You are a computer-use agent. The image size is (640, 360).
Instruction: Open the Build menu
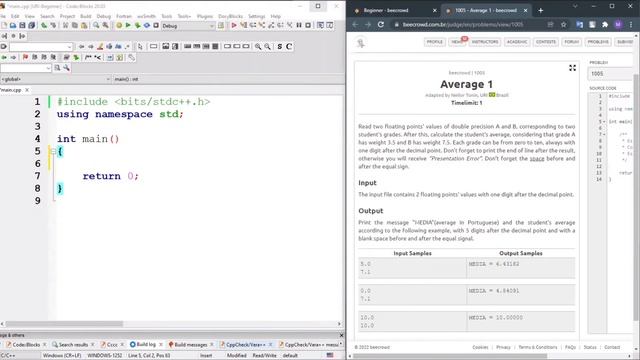(x=86, y=16)
